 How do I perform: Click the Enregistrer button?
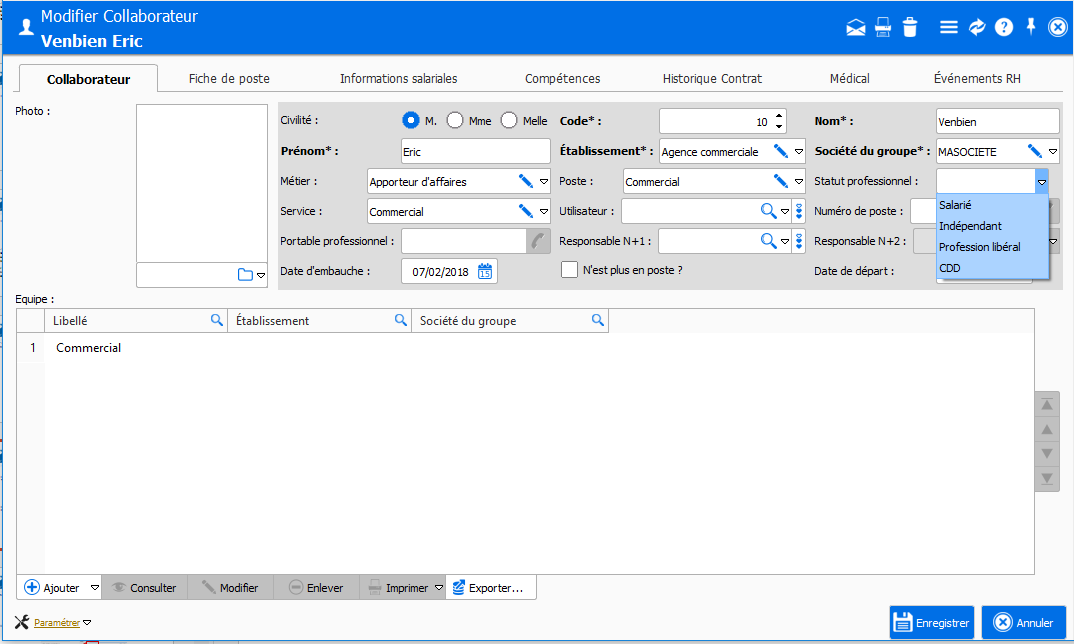pyautogui.click(x=931, y=622)
